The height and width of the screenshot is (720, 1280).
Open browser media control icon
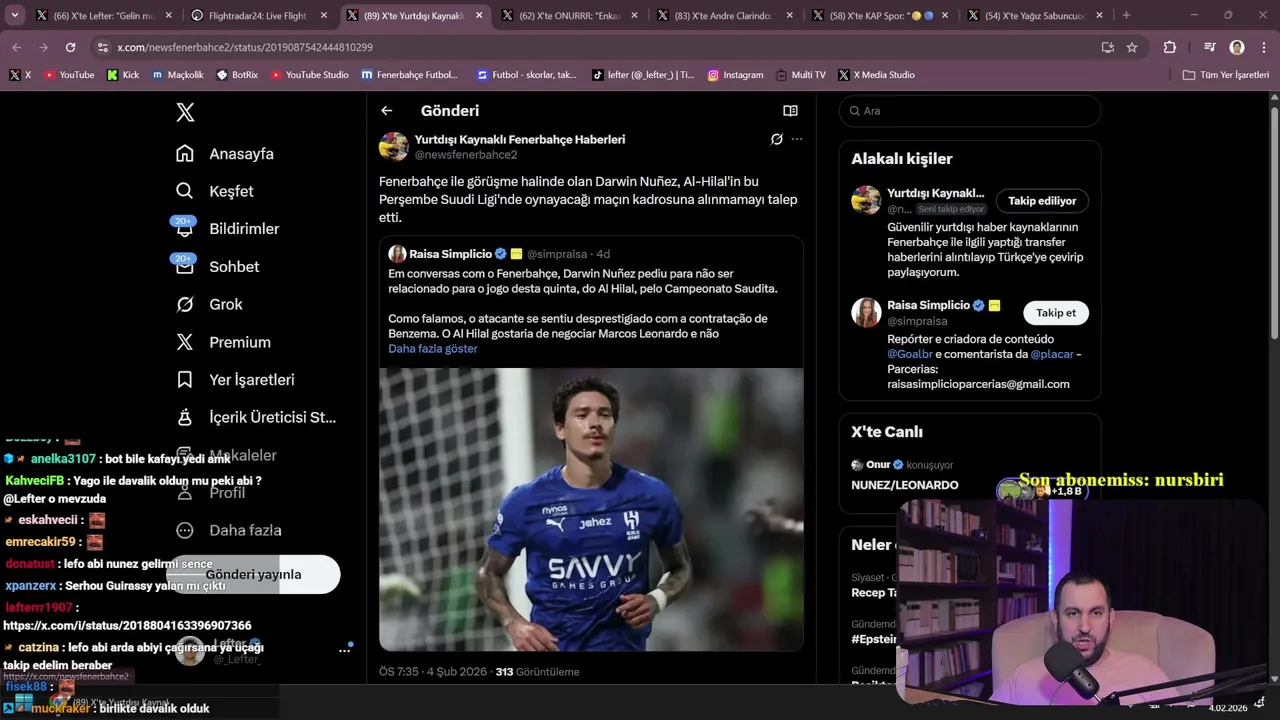click(1210, 47)
